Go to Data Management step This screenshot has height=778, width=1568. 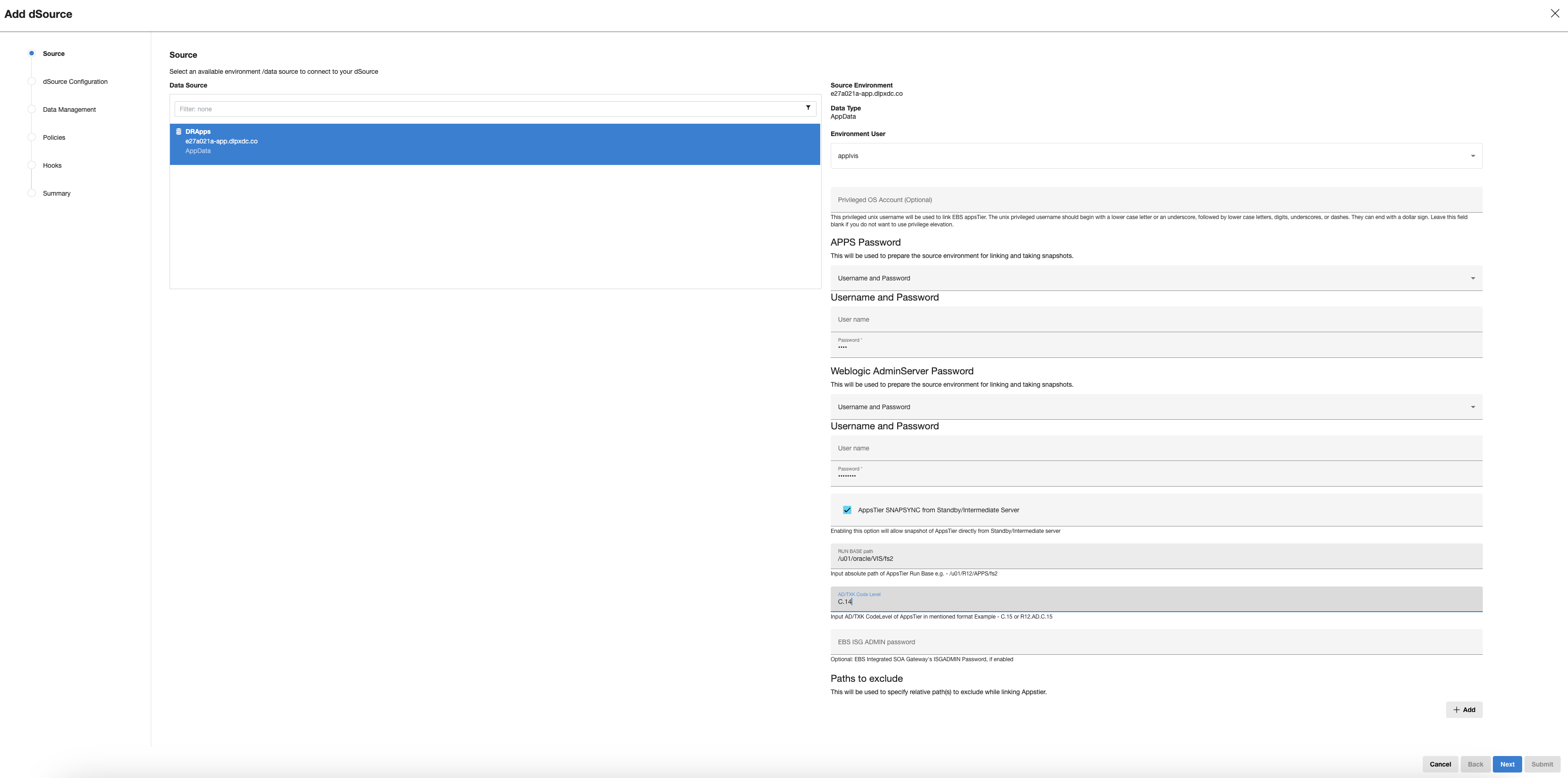click(69, 110)
